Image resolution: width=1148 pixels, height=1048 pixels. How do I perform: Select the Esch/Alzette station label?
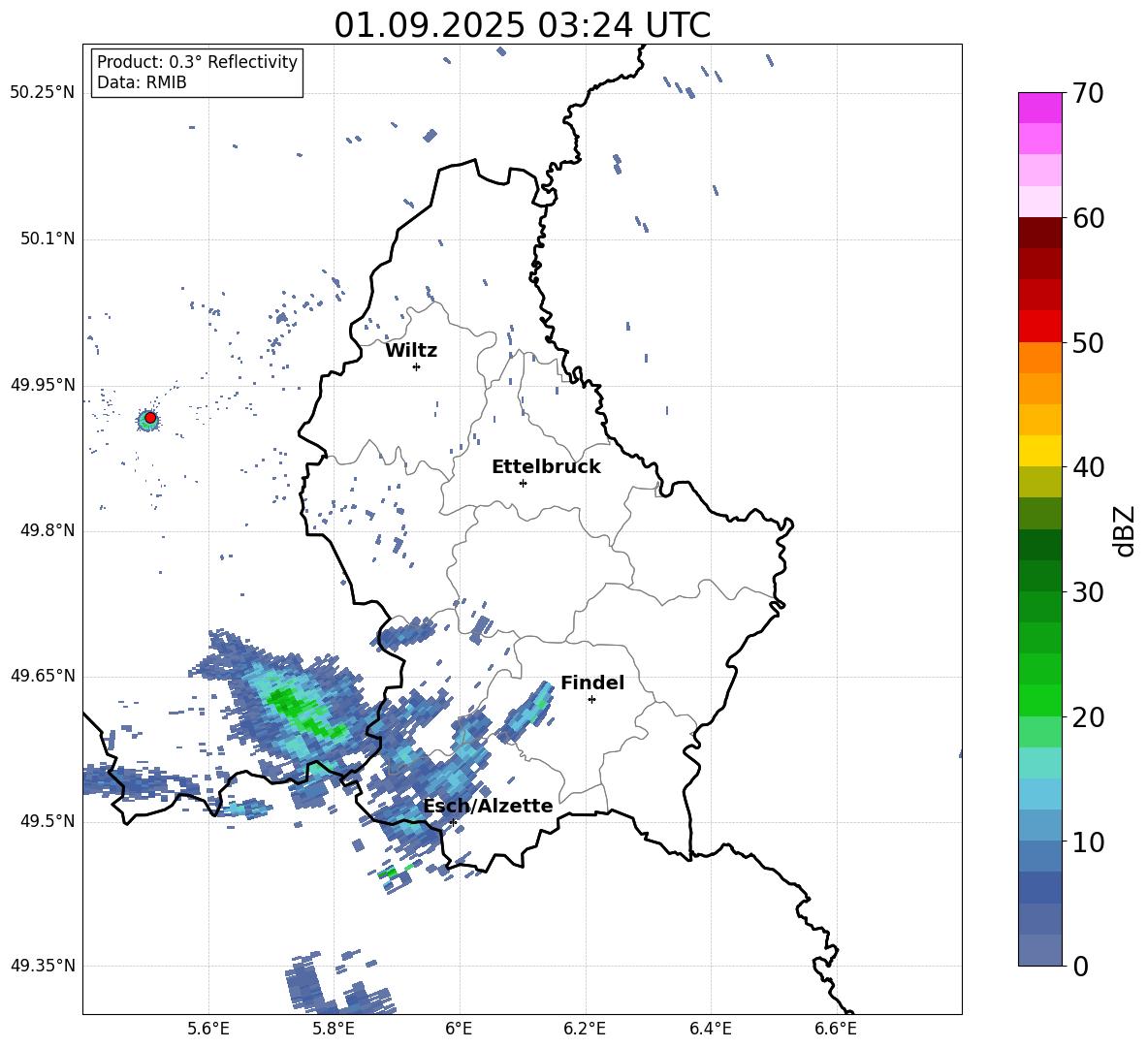point(489,806)
